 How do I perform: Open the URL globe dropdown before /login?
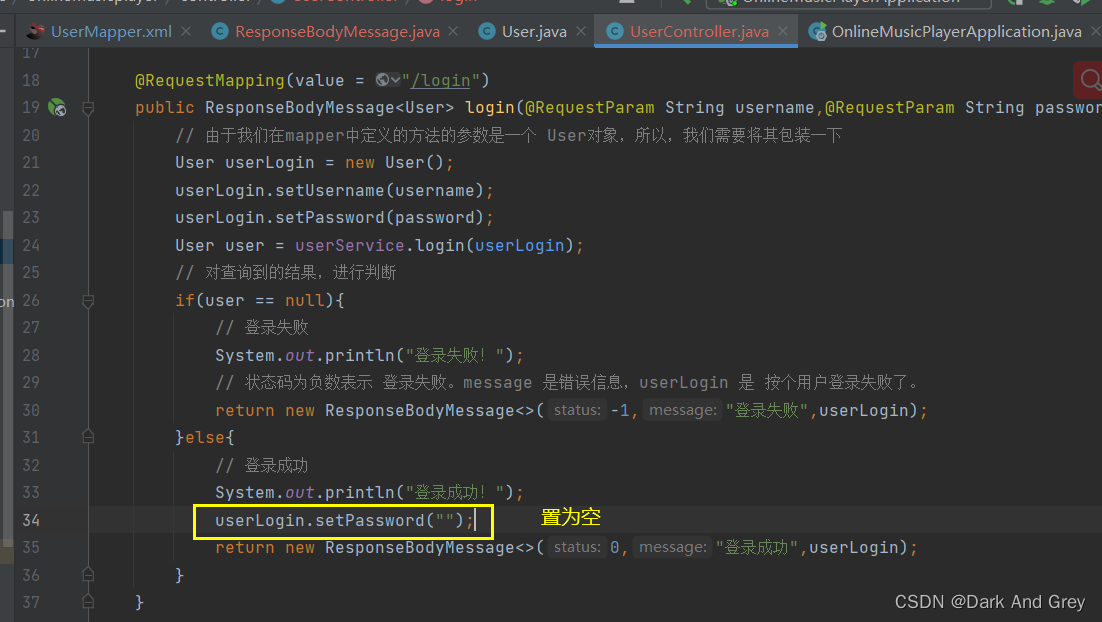point(388,80)
